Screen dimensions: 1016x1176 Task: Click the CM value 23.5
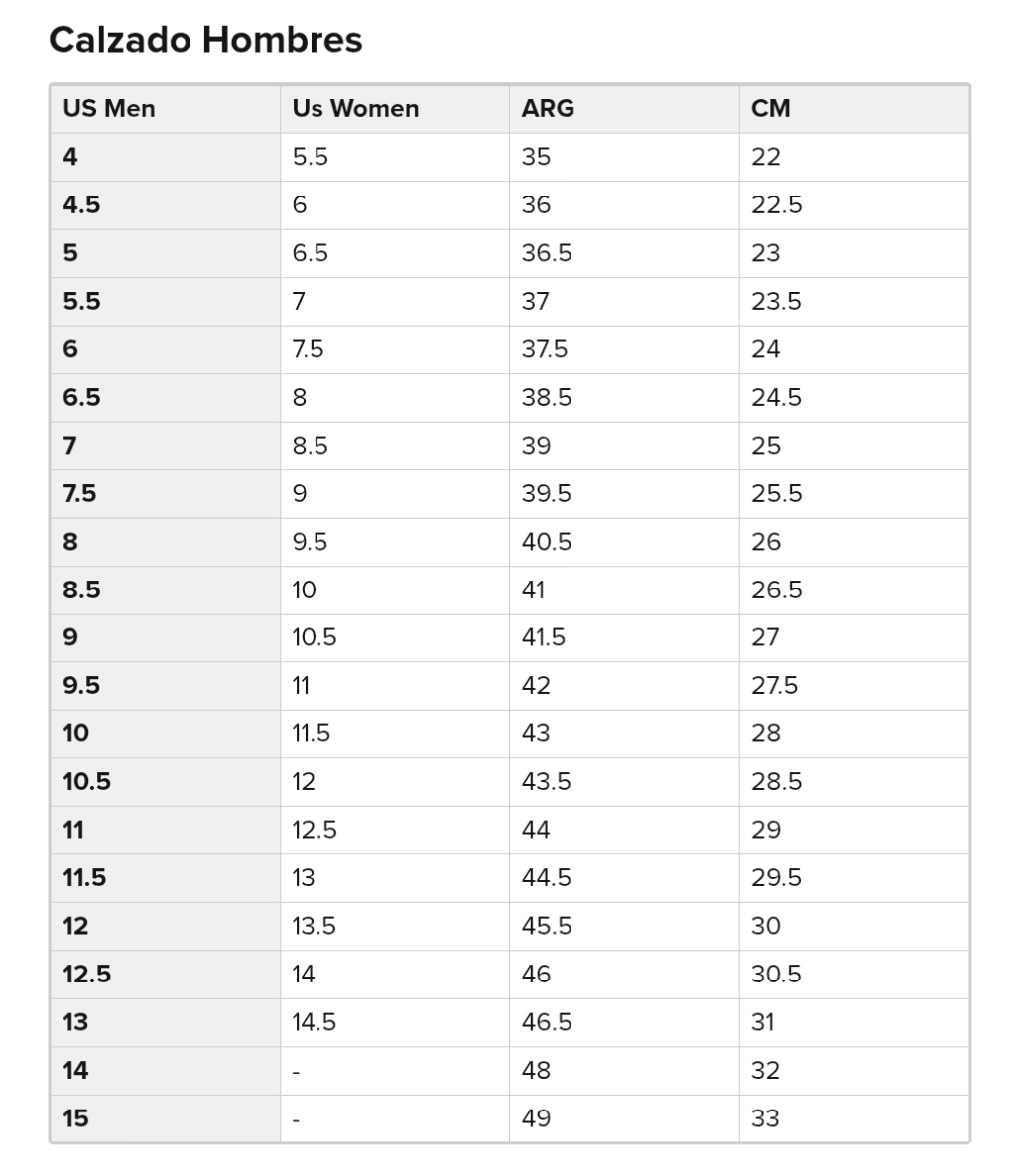pyautogui.click(x=776, y=301)
